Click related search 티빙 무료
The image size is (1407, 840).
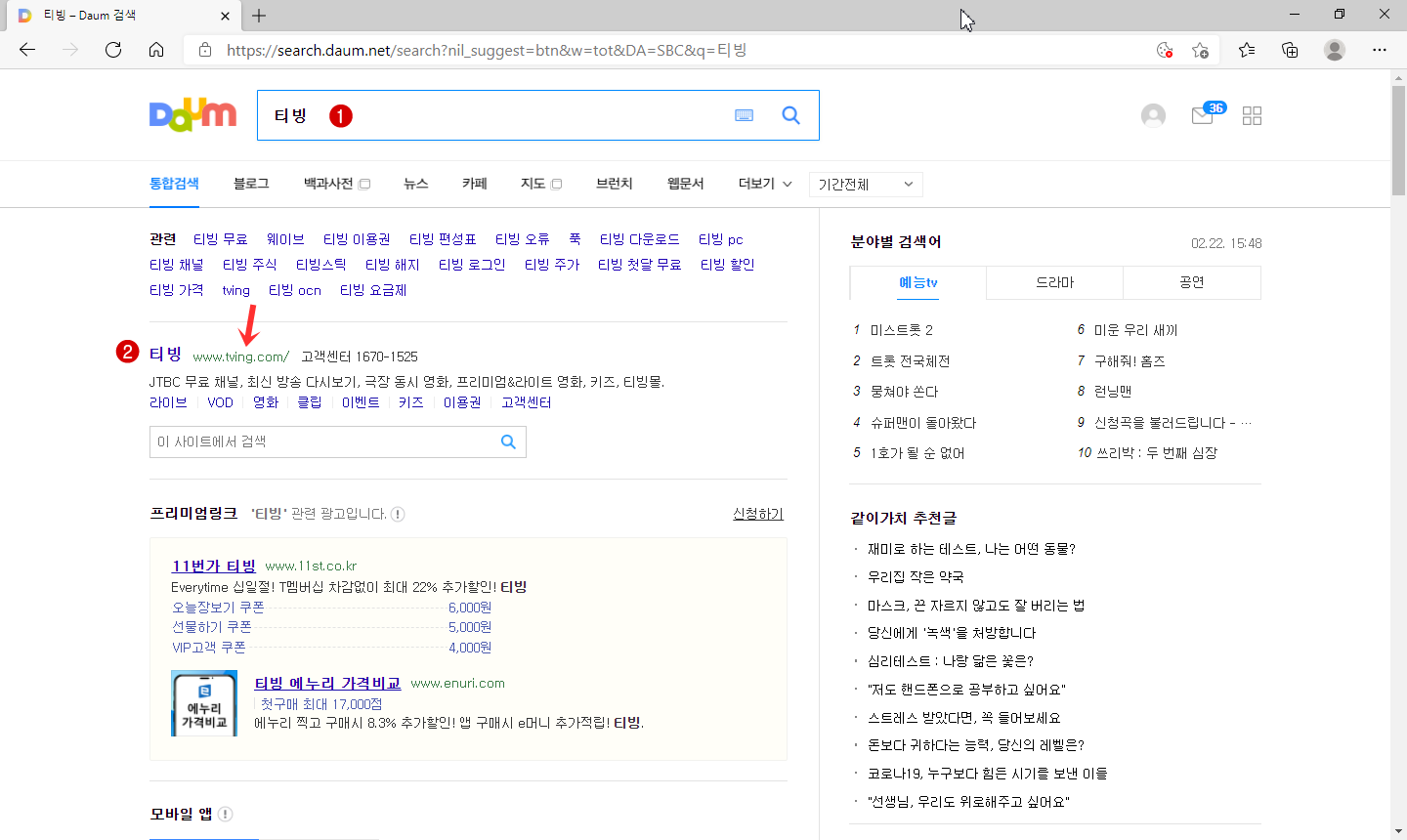click(221, 239)
